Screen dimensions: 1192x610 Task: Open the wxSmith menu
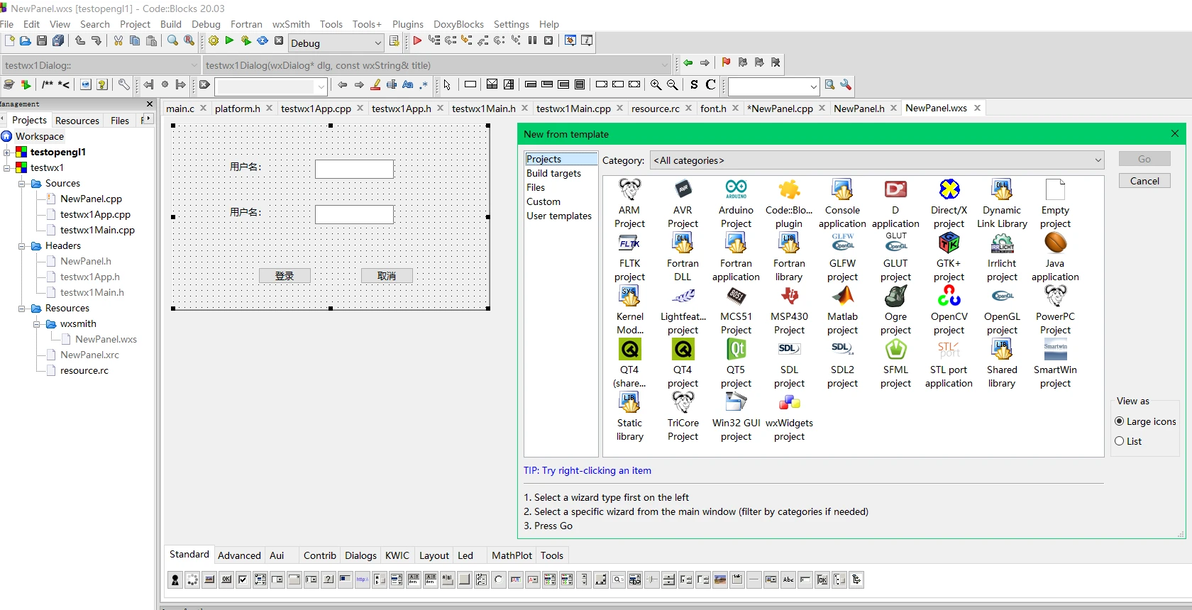291,24
